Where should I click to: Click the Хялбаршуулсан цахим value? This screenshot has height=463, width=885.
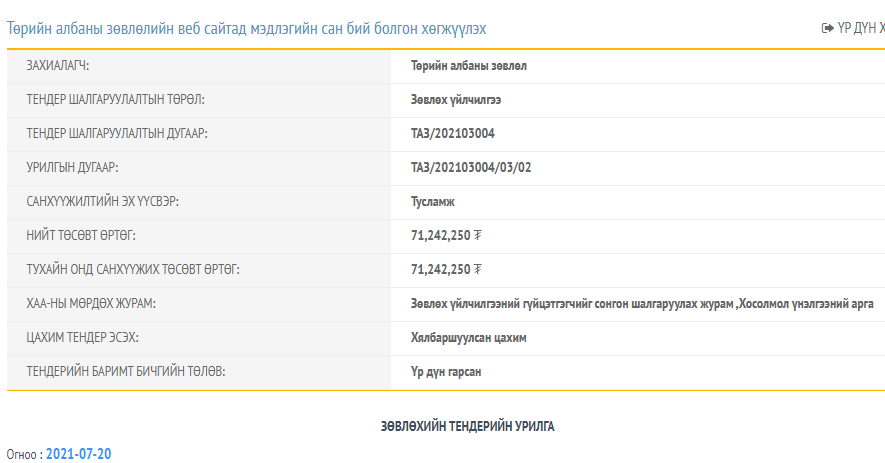468,338
